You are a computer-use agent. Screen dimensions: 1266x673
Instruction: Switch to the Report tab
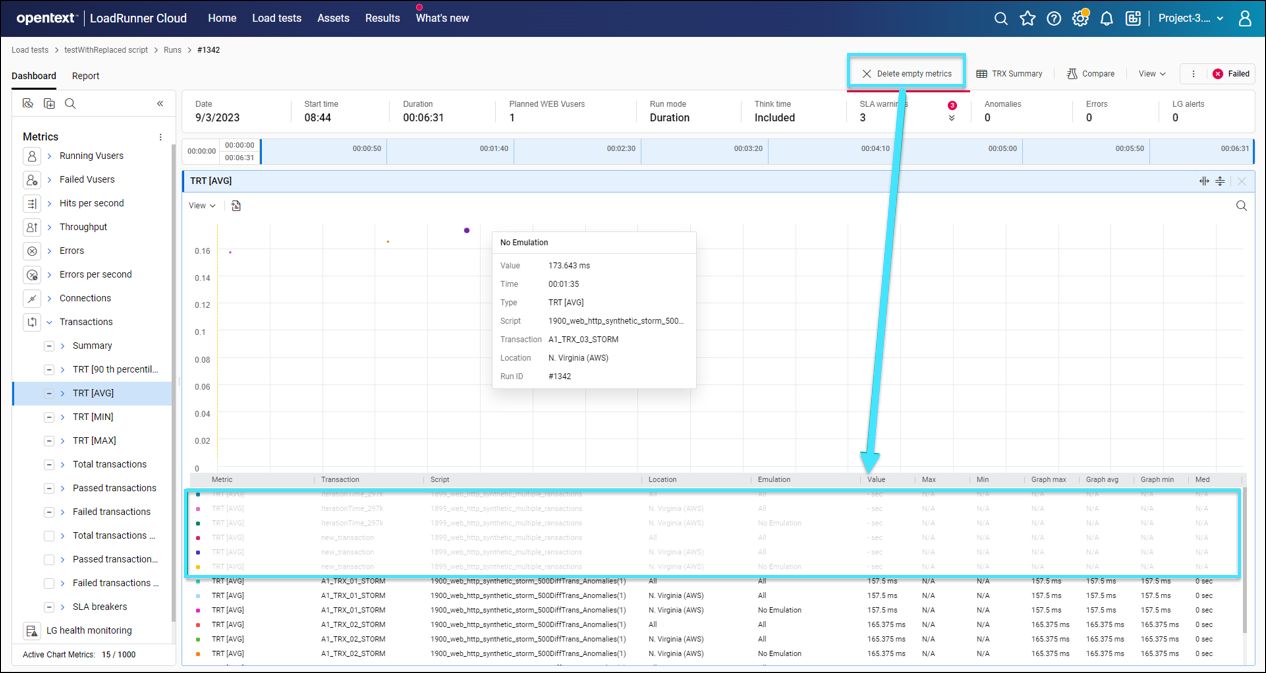[x=85, y=76]
